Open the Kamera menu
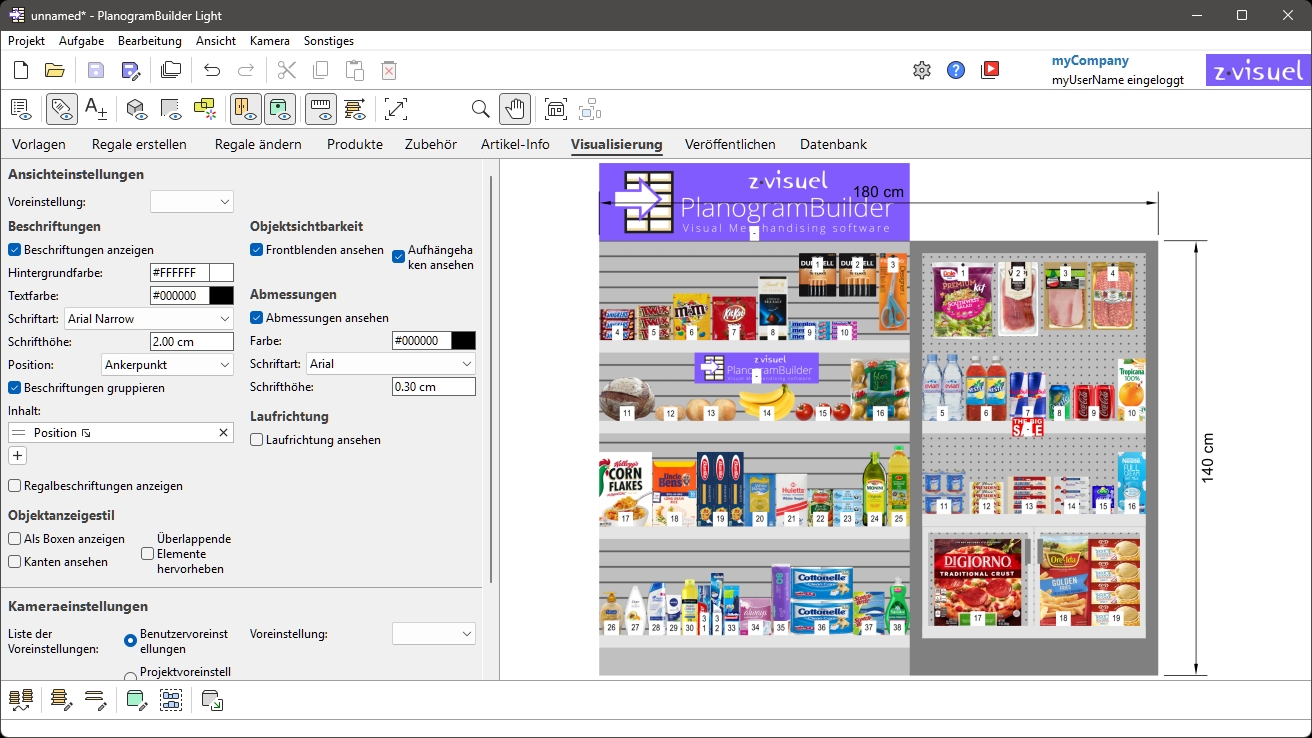The height and width of the screenshot is (738, 1312). tap(269, 41)
